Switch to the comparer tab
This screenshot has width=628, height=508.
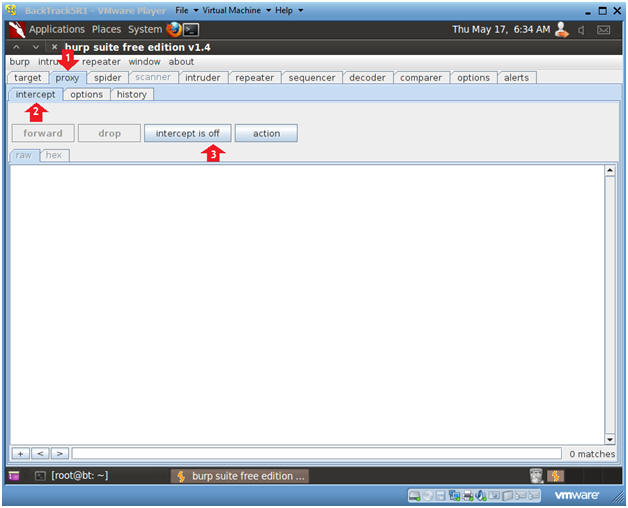[x=421, y=78]
